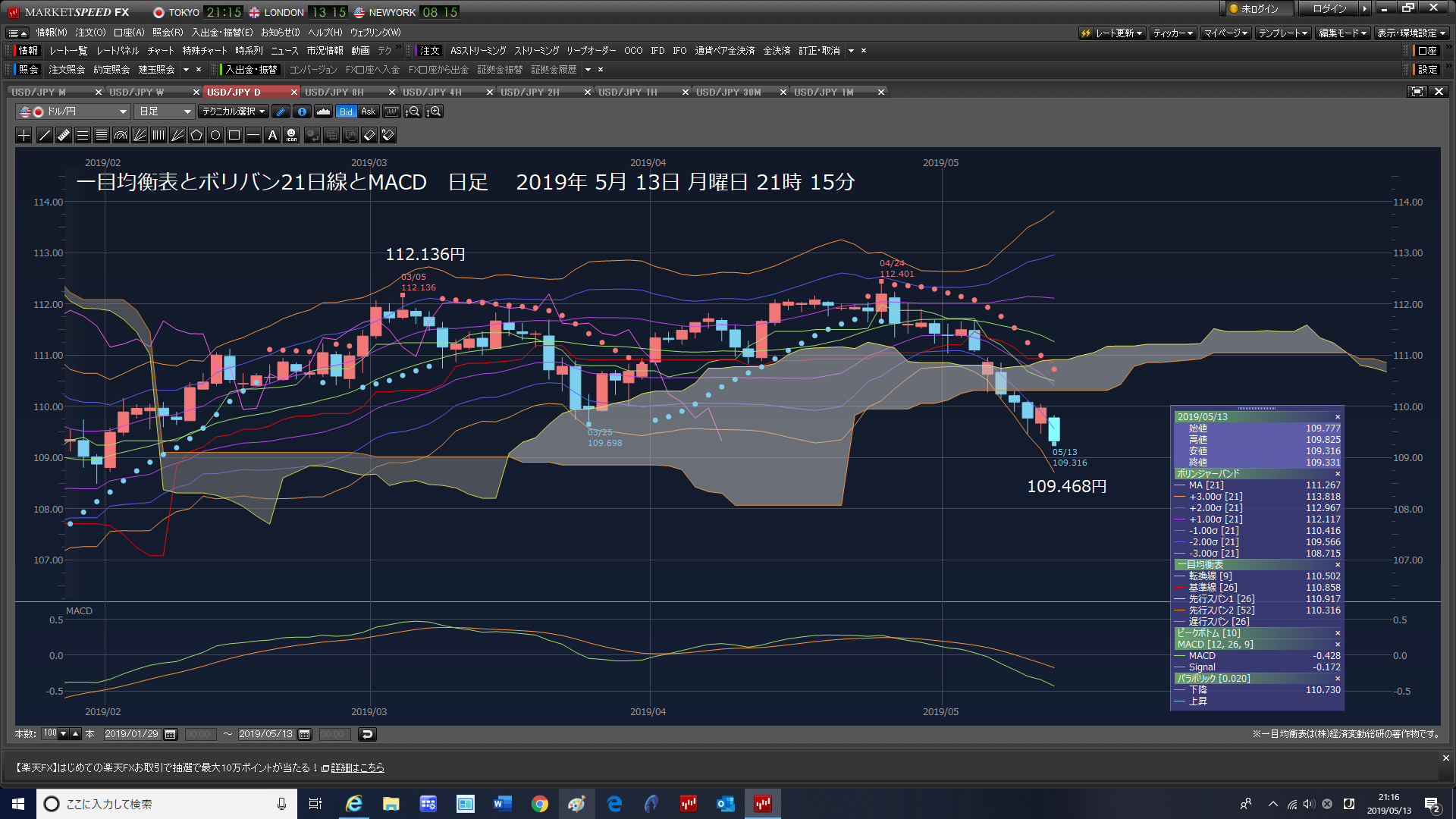Open the 特殊チャート view
This screenshot has width=1456, height=819.
coord(205,51)
